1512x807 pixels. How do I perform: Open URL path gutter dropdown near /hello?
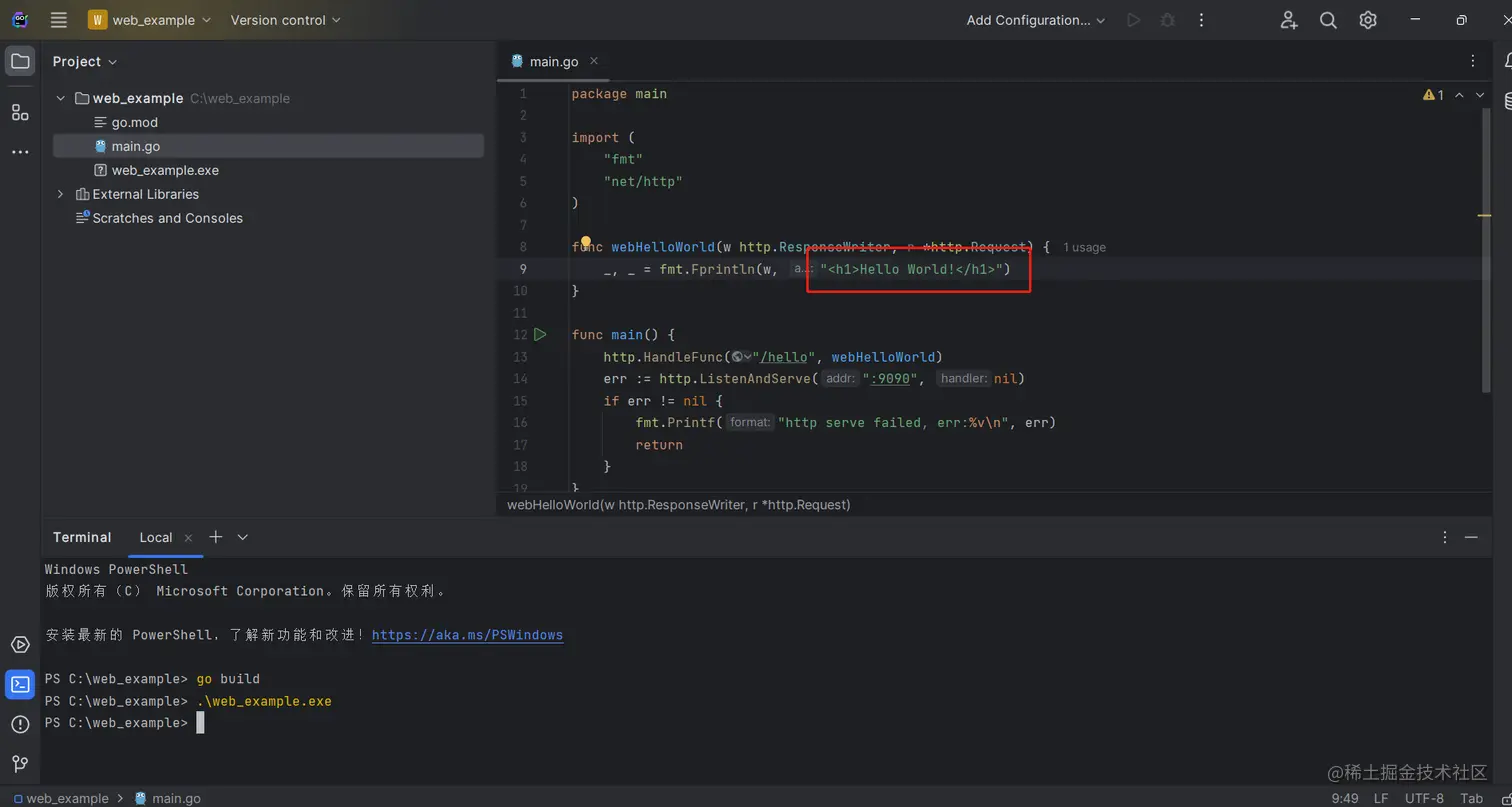coord(741,357)
